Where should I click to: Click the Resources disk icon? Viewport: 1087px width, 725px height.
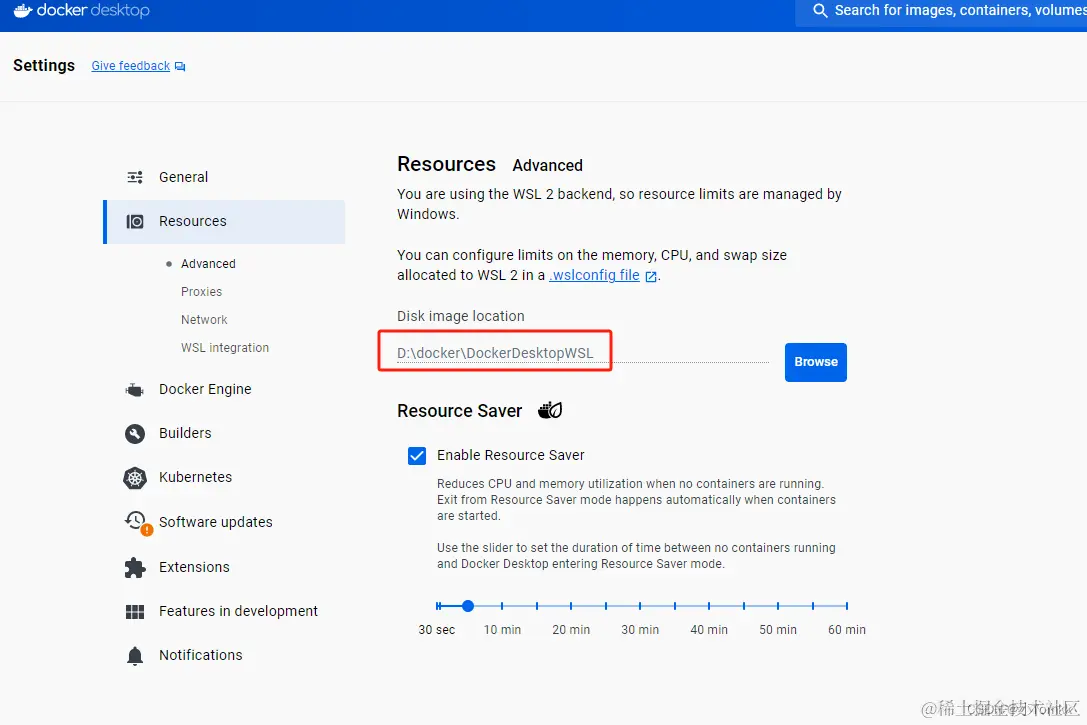135,222
